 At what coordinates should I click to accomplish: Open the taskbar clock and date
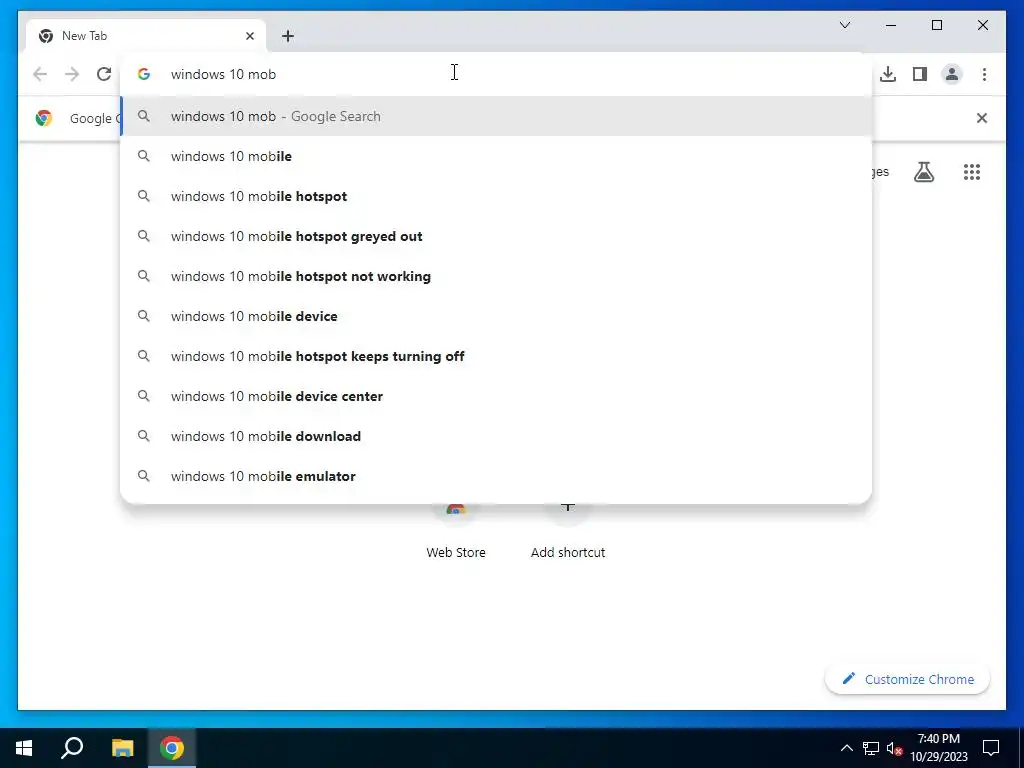[x=938, y=748]
